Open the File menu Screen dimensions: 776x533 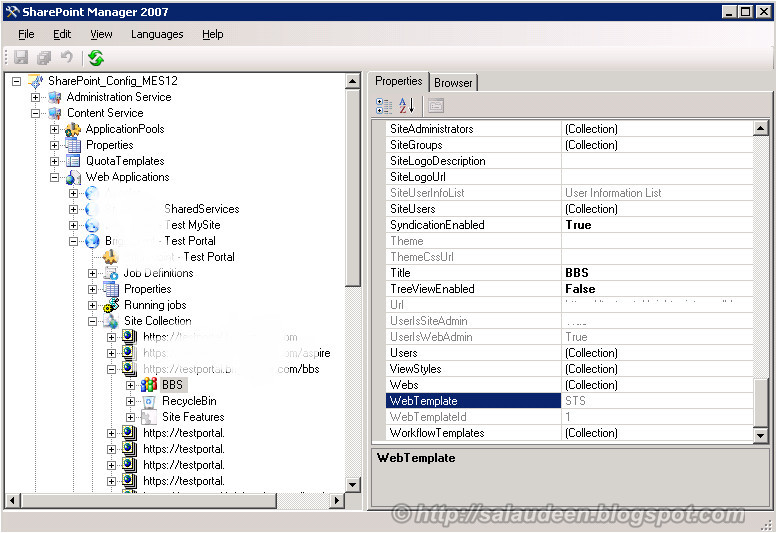coord(26,34)
